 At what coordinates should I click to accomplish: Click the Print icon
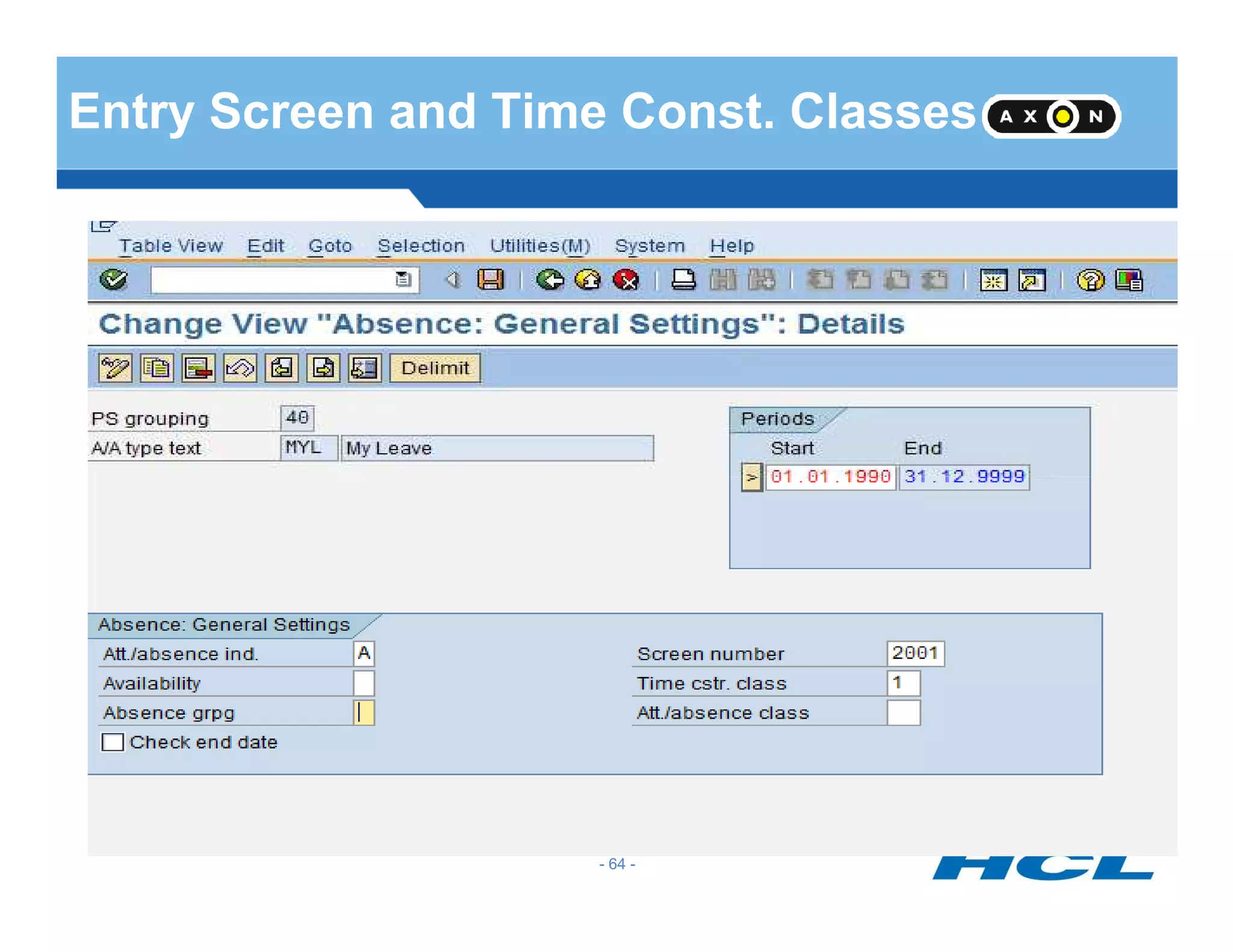[683, 280]
